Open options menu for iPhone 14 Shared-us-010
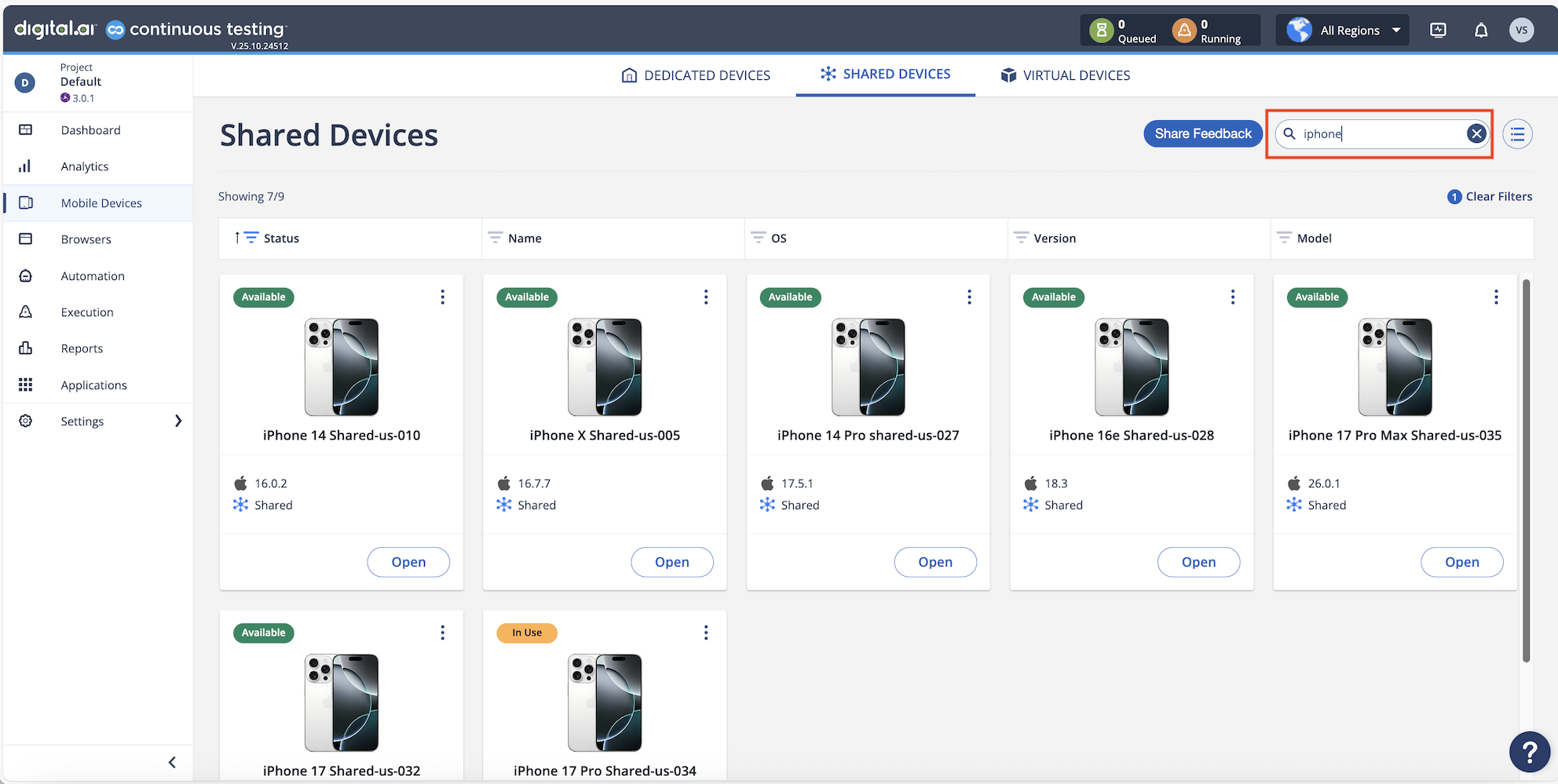This screenshot has width=1558, height=784. pyautogui.click(x=443, y=297)
